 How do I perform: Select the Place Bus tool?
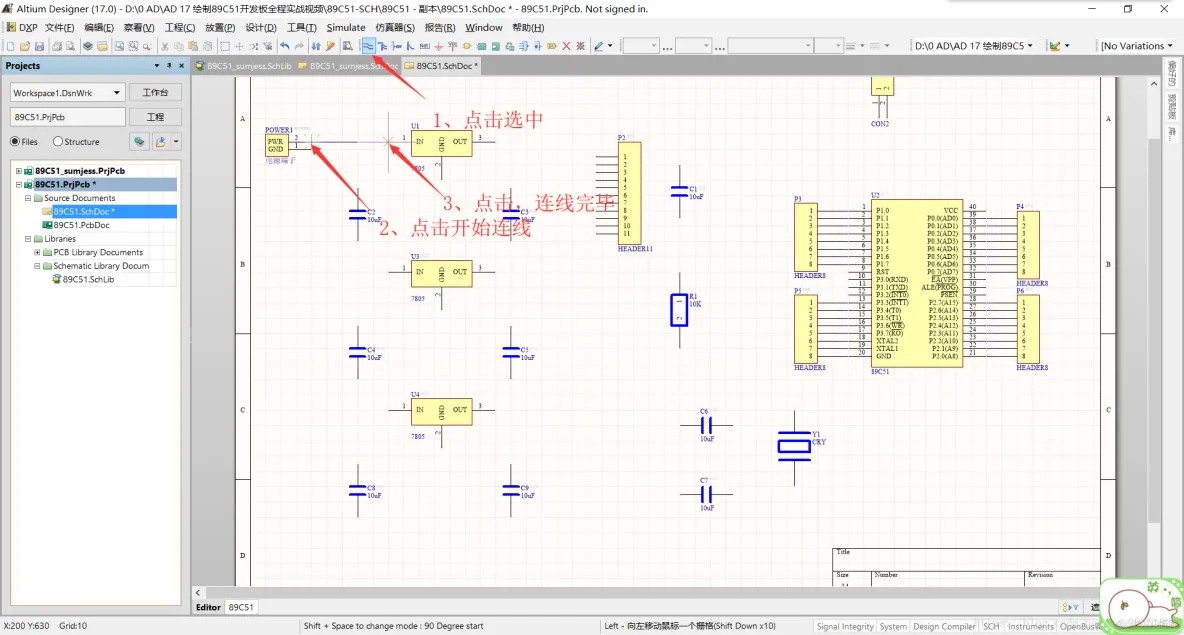click(x=383, y=46)
